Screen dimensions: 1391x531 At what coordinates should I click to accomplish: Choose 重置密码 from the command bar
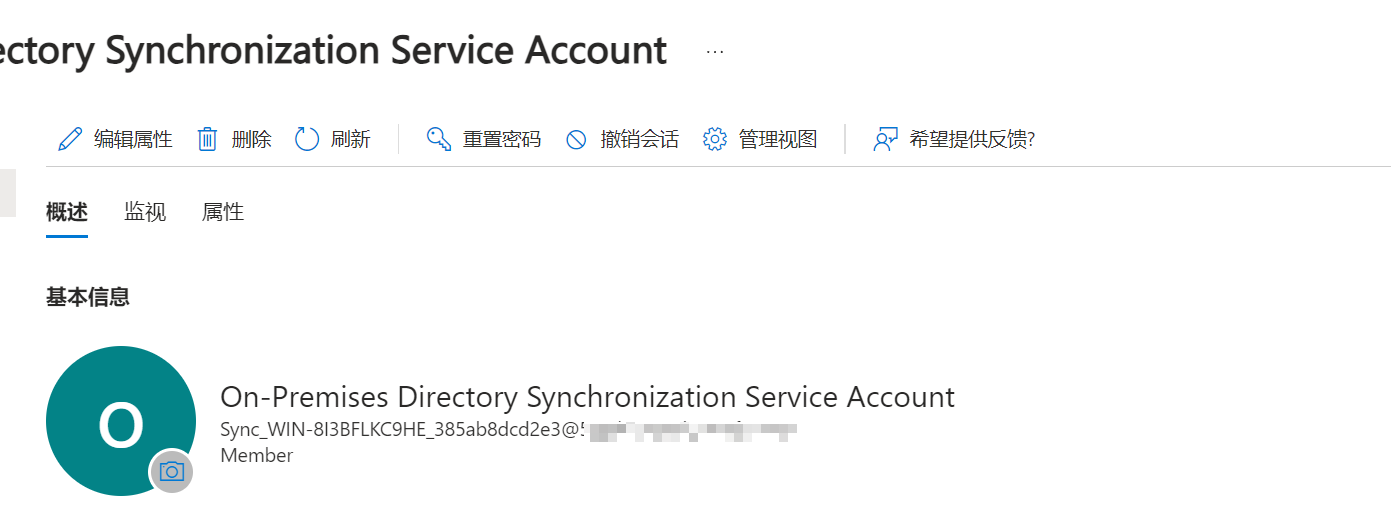point(502,139)
